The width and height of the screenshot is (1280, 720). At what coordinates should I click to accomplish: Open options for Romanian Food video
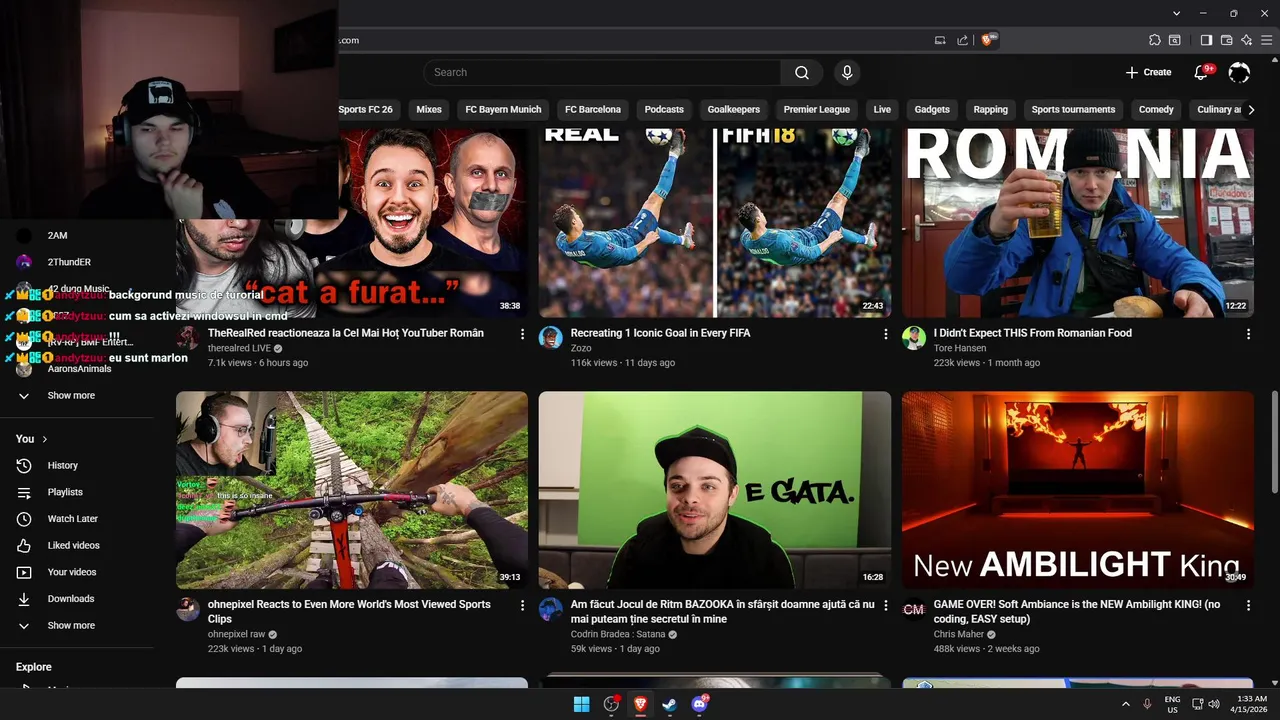[1248, 334]
